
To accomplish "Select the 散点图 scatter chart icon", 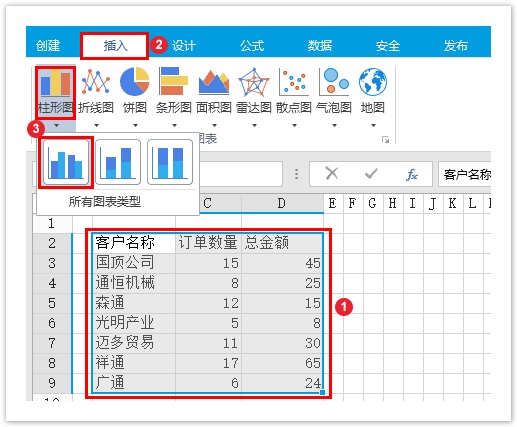I will [x=294, y=82].
